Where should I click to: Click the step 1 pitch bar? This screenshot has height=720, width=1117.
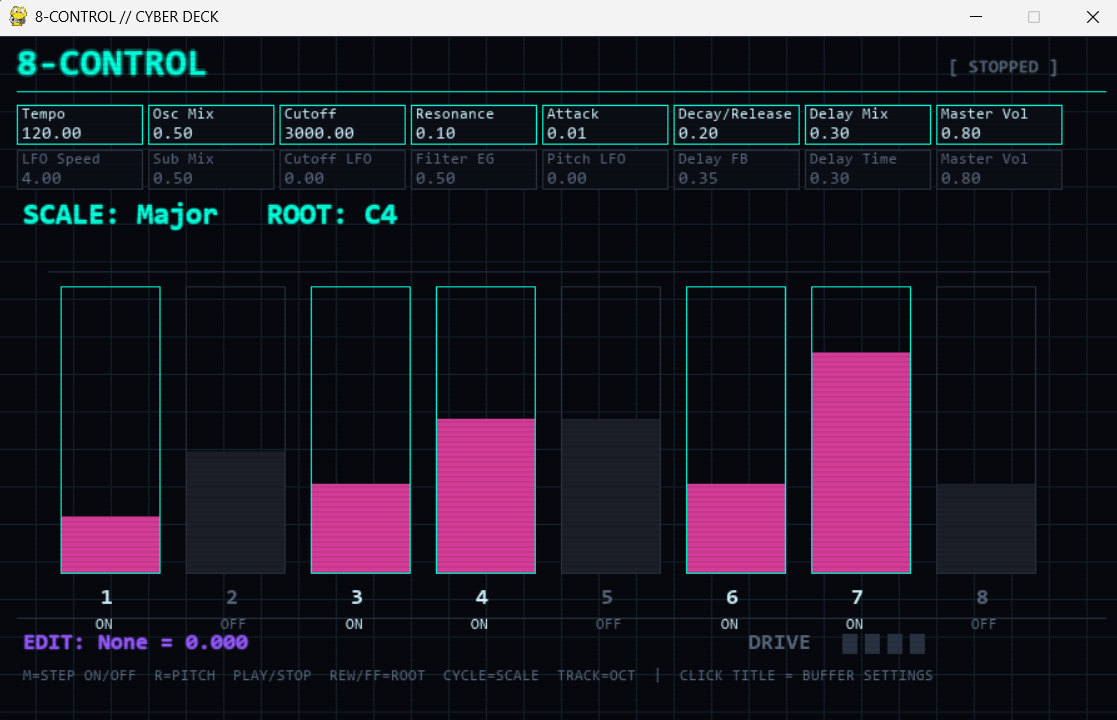(x=110, y=429)
